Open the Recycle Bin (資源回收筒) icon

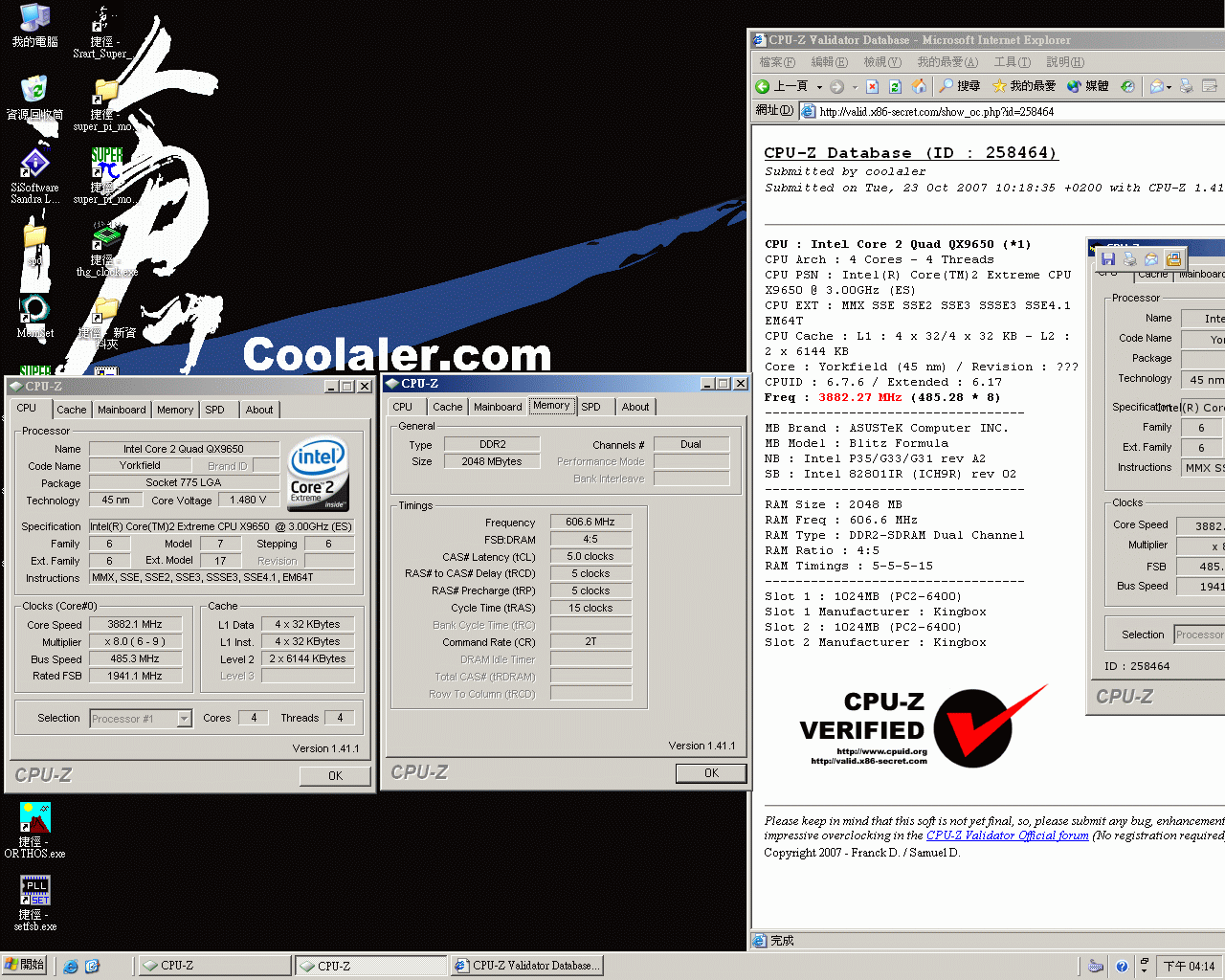pyautogui.click(x=34, y=98)
